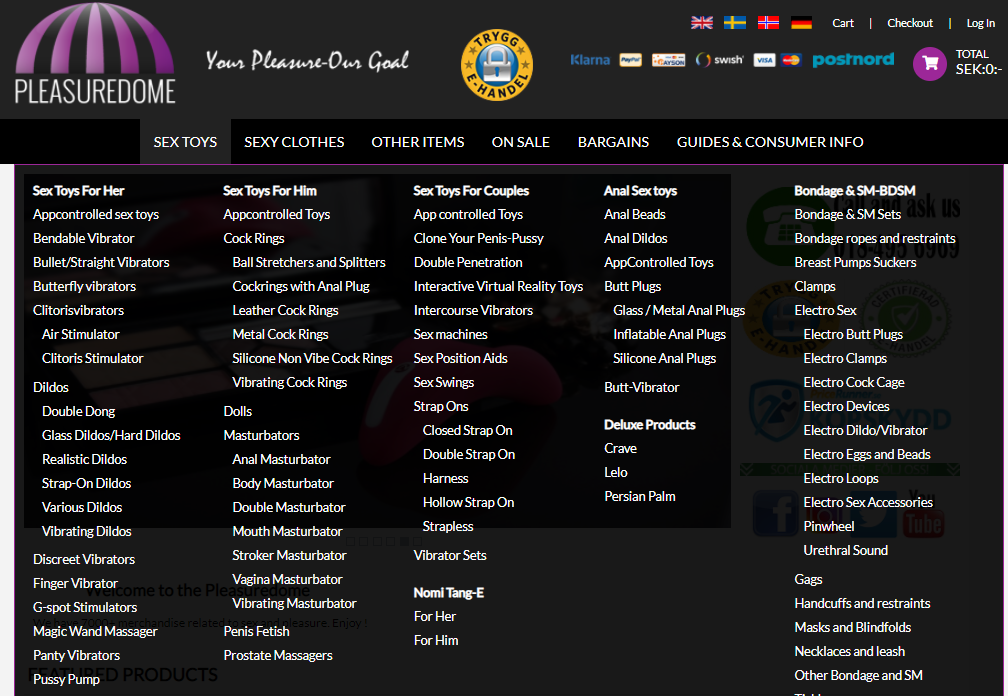Open Clone Your Penis-Pussy entry
Screen dimensions: 1008x696
point(478,238)
